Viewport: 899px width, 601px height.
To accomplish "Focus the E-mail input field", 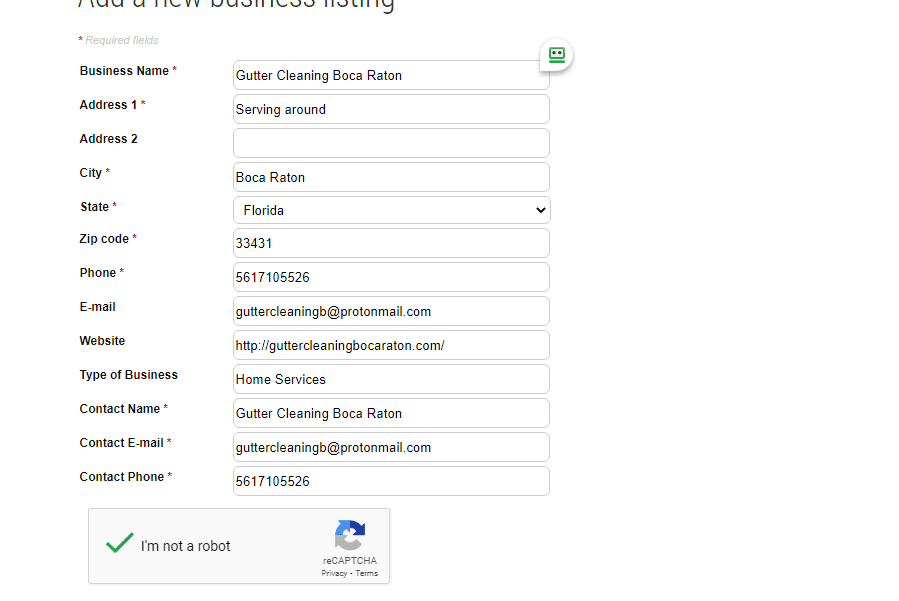I will pos(391,311).
